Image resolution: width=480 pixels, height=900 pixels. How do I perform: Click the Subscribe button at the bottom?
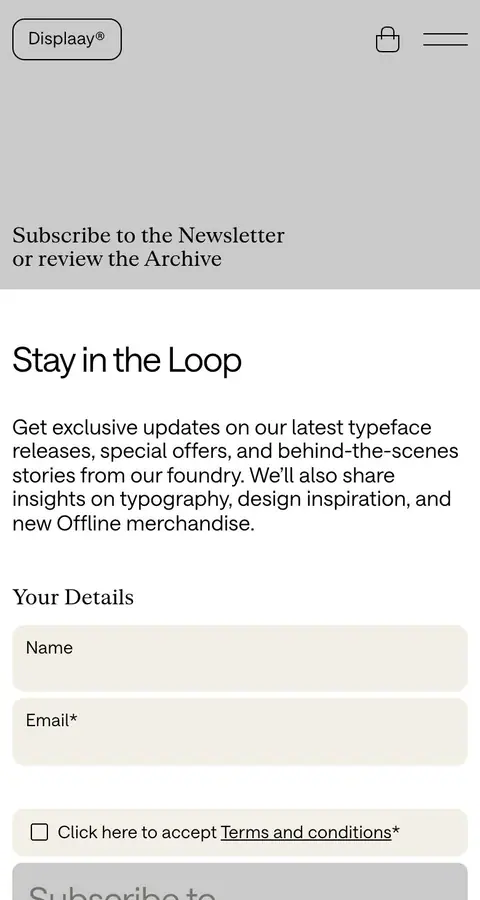240,882
